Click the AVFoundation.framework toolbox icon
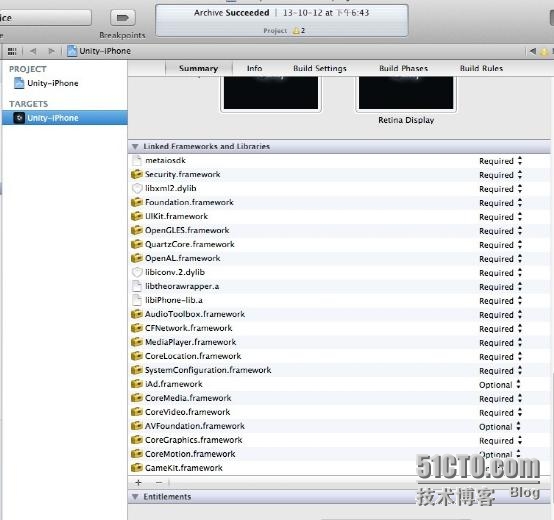 137,426
